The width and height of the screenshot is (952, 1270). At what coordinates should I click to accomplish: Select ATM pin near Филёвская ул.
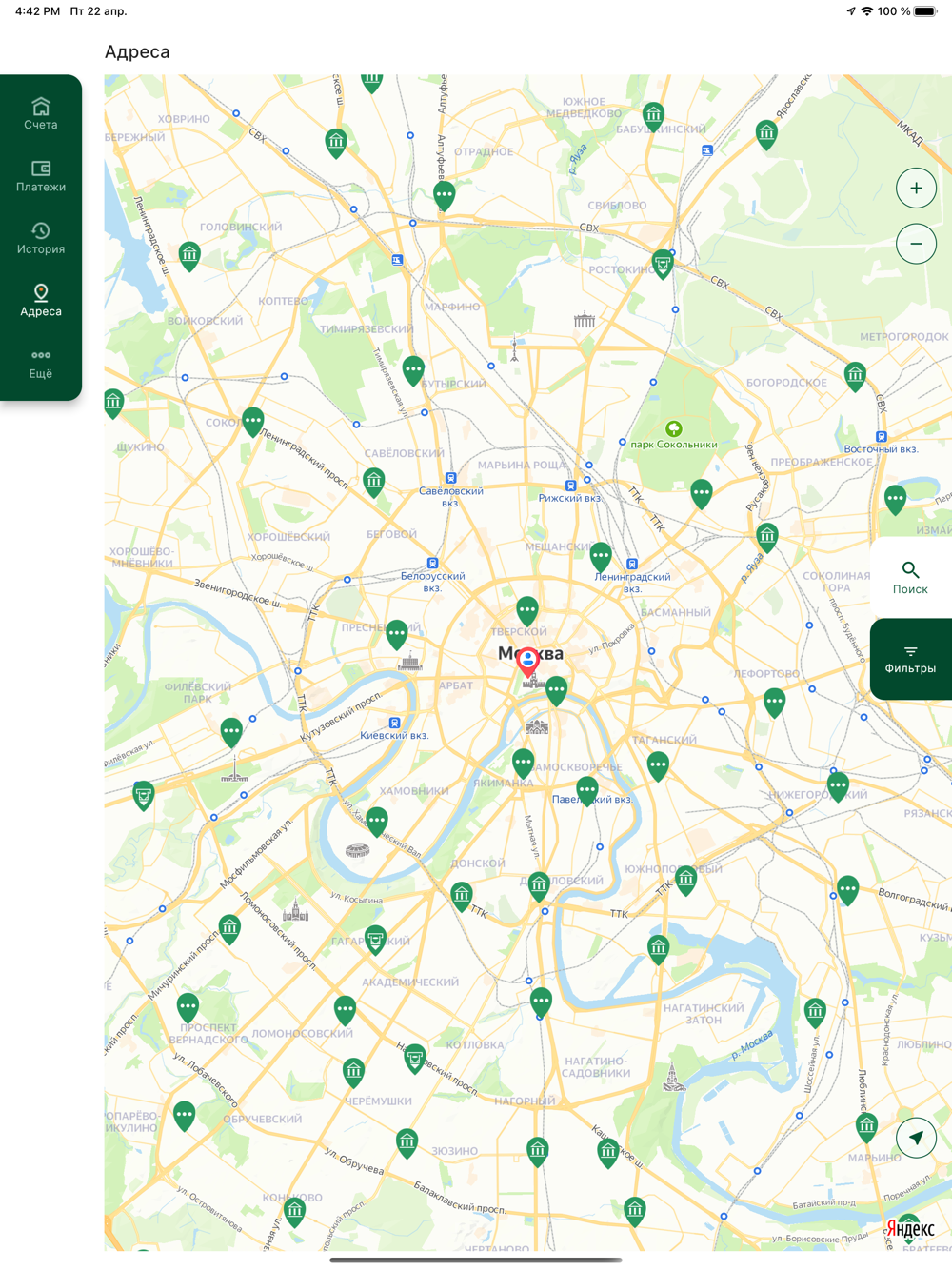click(x=143, y=796)
